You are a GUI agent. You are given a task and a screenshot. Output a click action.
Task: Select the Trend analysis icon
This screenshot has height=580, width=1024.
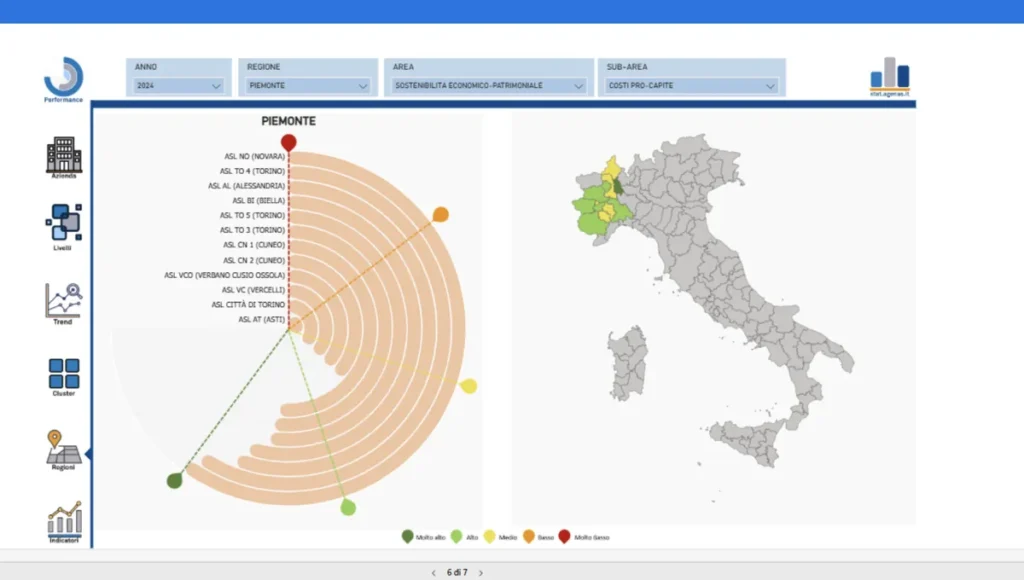[x=63, y=295]
